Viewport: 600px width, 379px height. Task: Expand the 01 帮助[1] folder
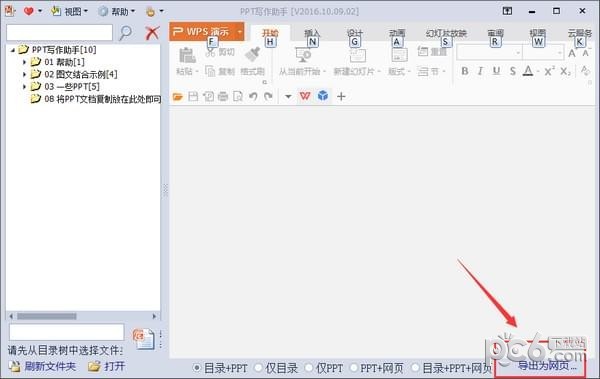pos(24,62)
